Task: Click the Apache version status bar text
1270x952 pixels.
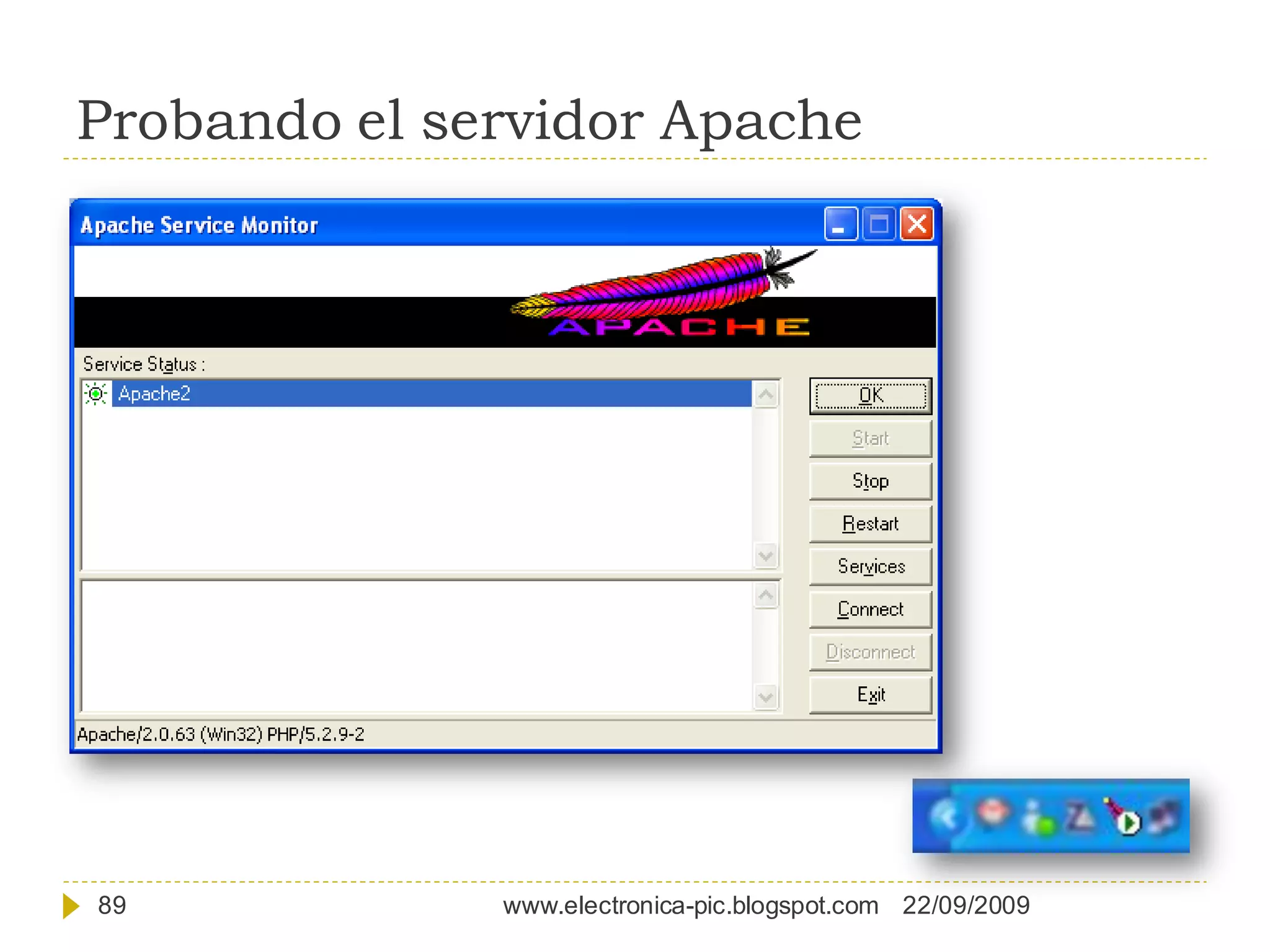Action: click(221, 734)
